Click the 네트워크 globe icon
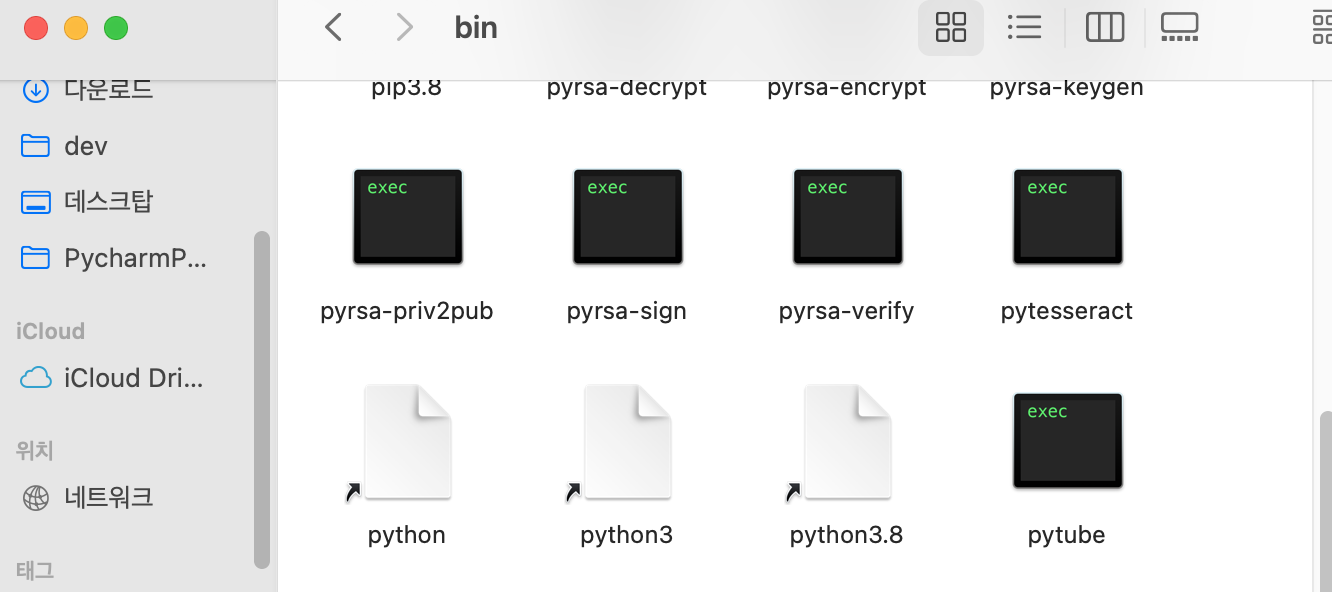The image size is (1332, 592). [x=36, y=497]
